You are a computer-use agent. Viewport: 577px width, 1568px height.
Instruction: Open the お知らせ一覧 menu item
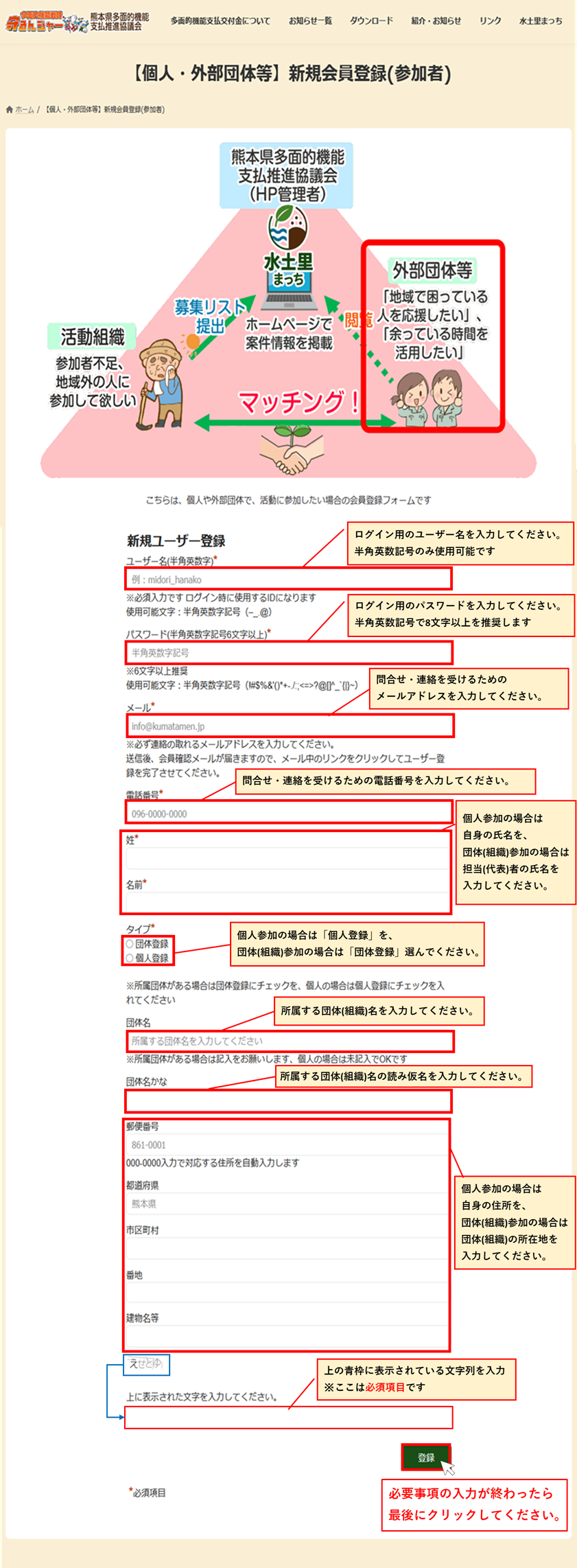point(310,21)
